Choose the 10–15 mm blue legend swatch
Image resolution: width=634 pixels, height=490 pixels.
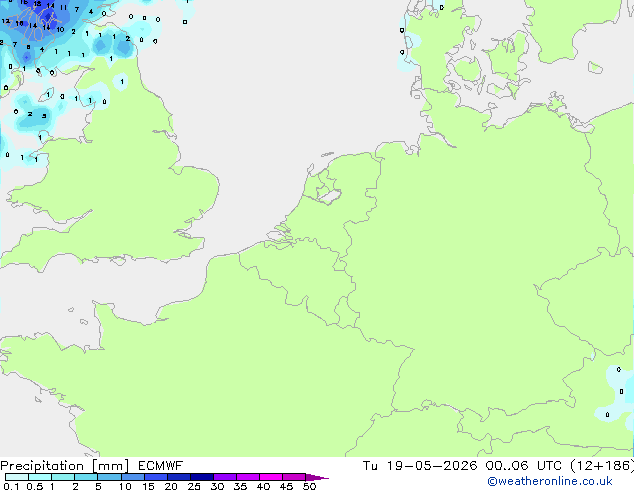[132, 477]
